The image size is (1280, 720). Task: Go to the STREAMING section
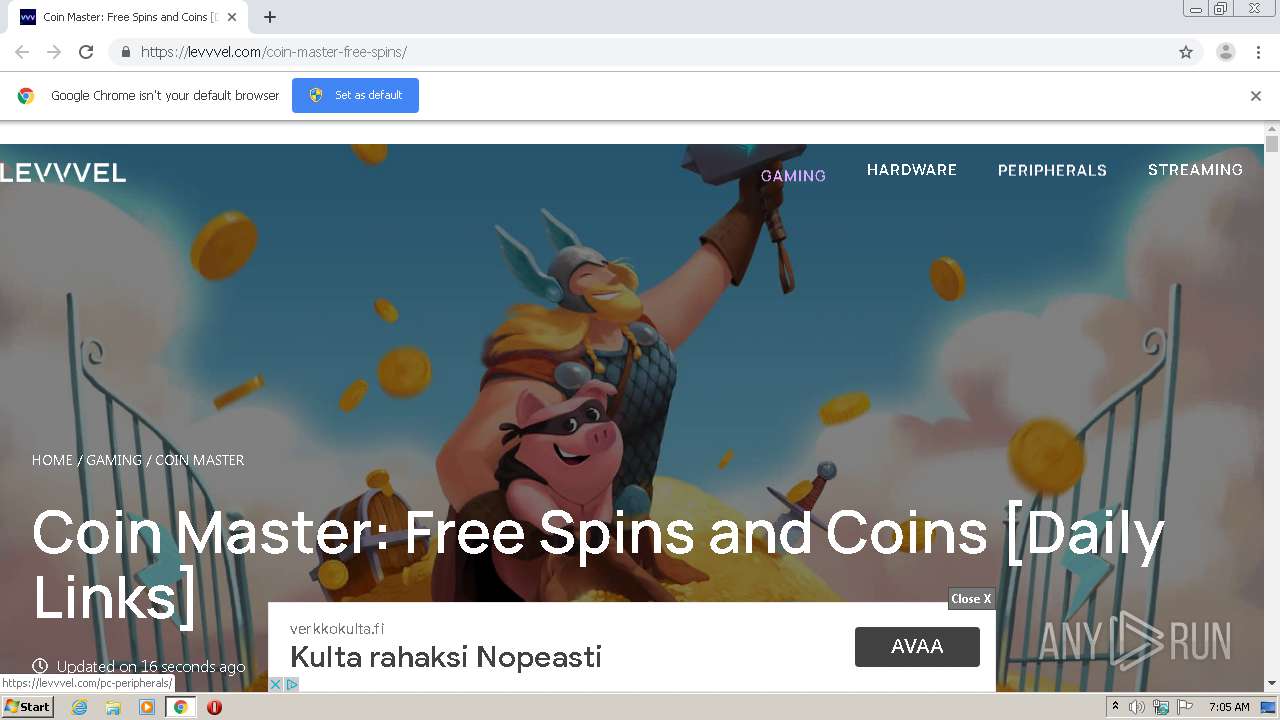point(1195,170)
